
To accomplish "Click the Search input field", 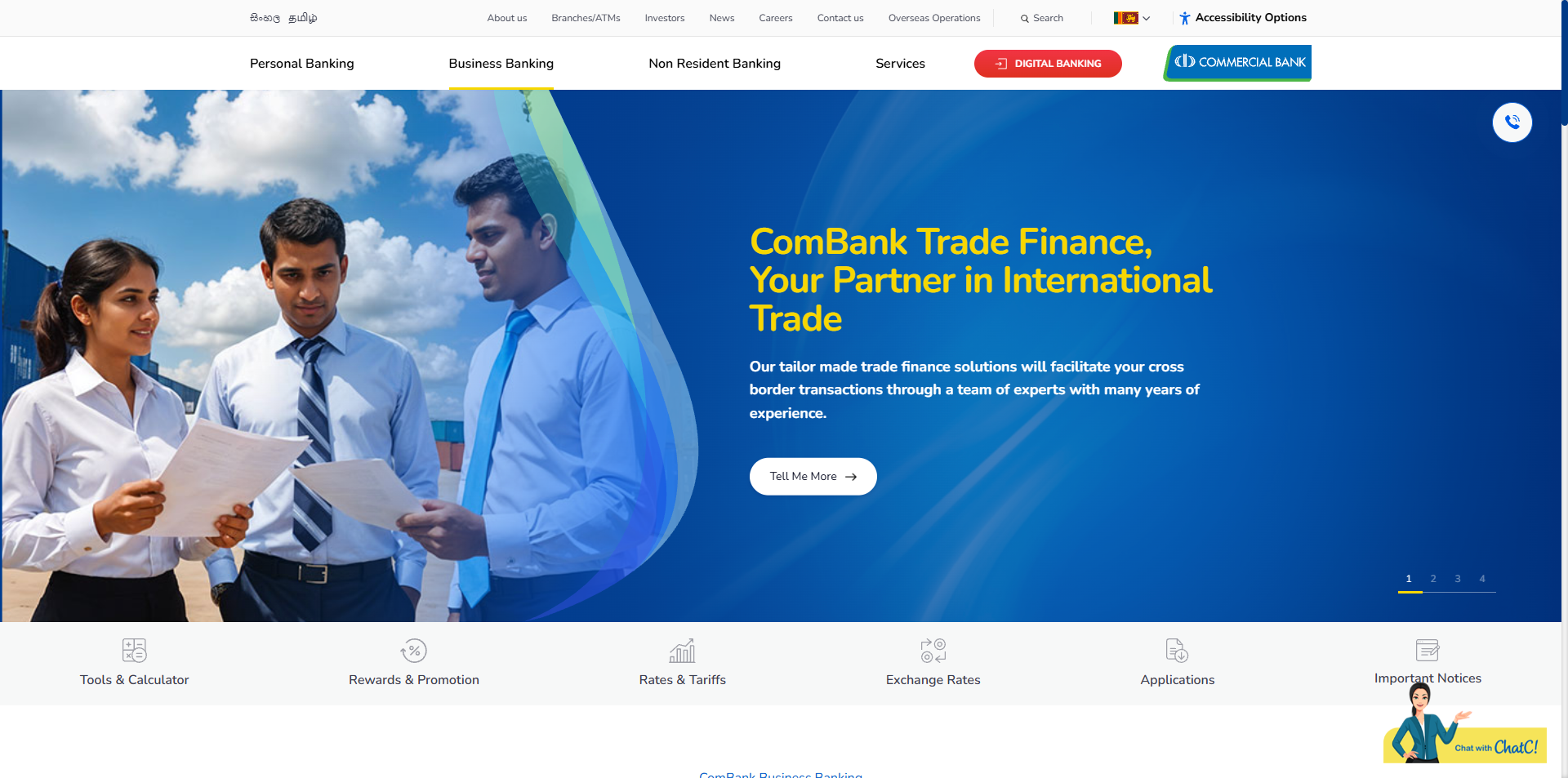I will (x=1049, y=18).
